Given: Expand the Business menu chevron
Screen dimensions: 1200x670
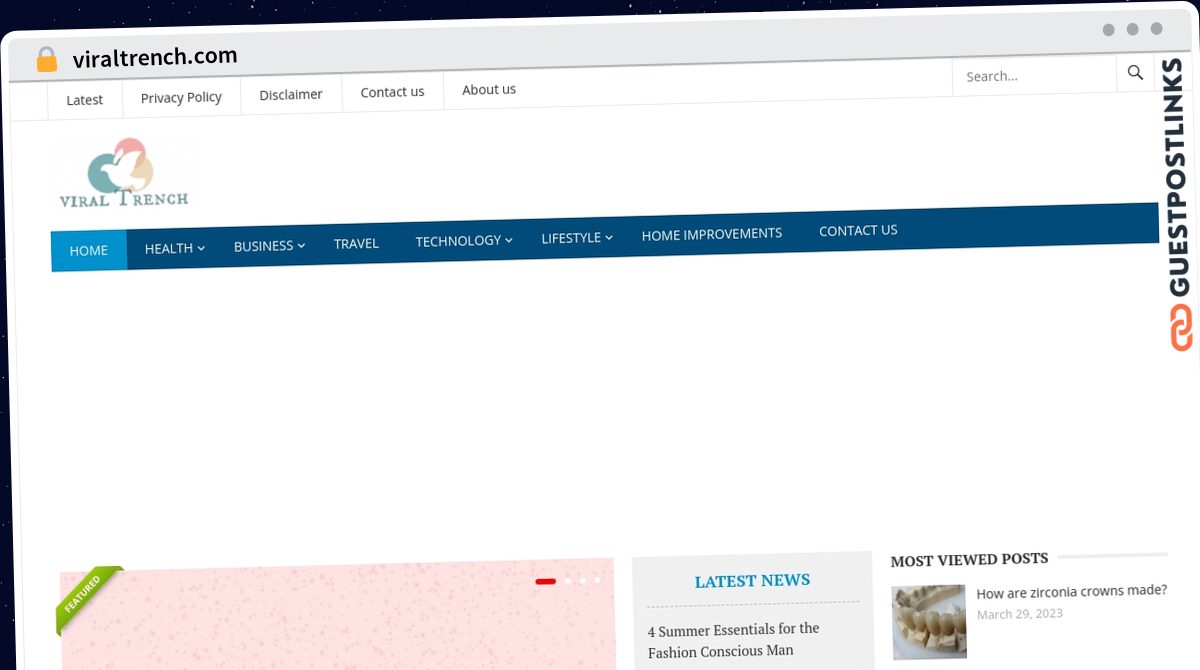Looking at the screenshot, I should tap(301, 245).
